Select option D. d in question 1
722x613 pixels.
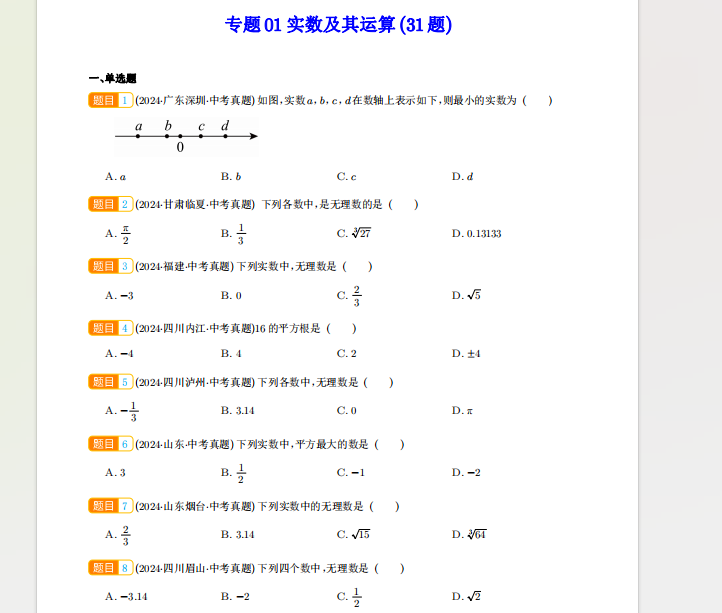tap(463, 177)
